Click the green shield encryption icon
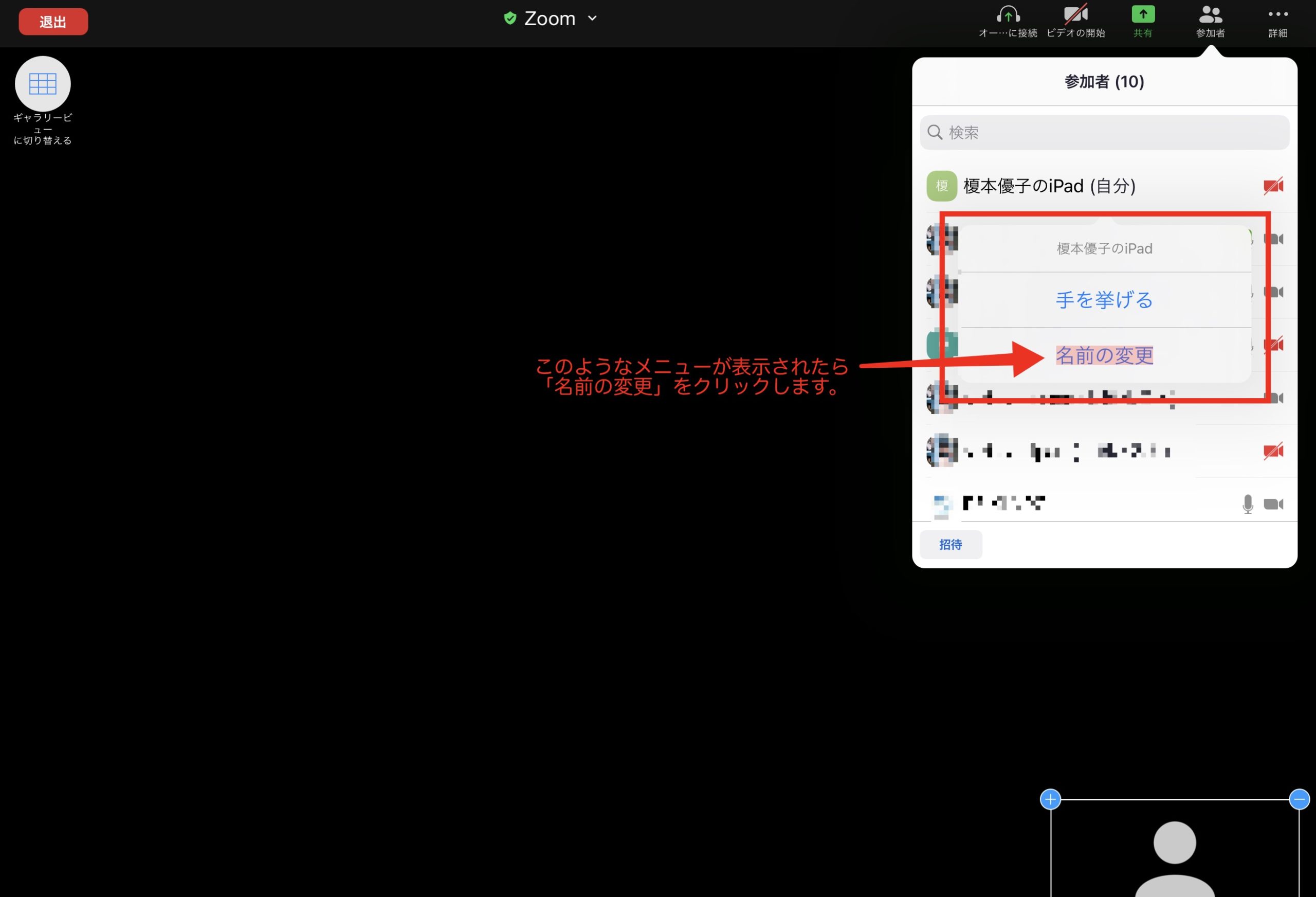This screenshot has width=1316, height=897. coord(509,18)
